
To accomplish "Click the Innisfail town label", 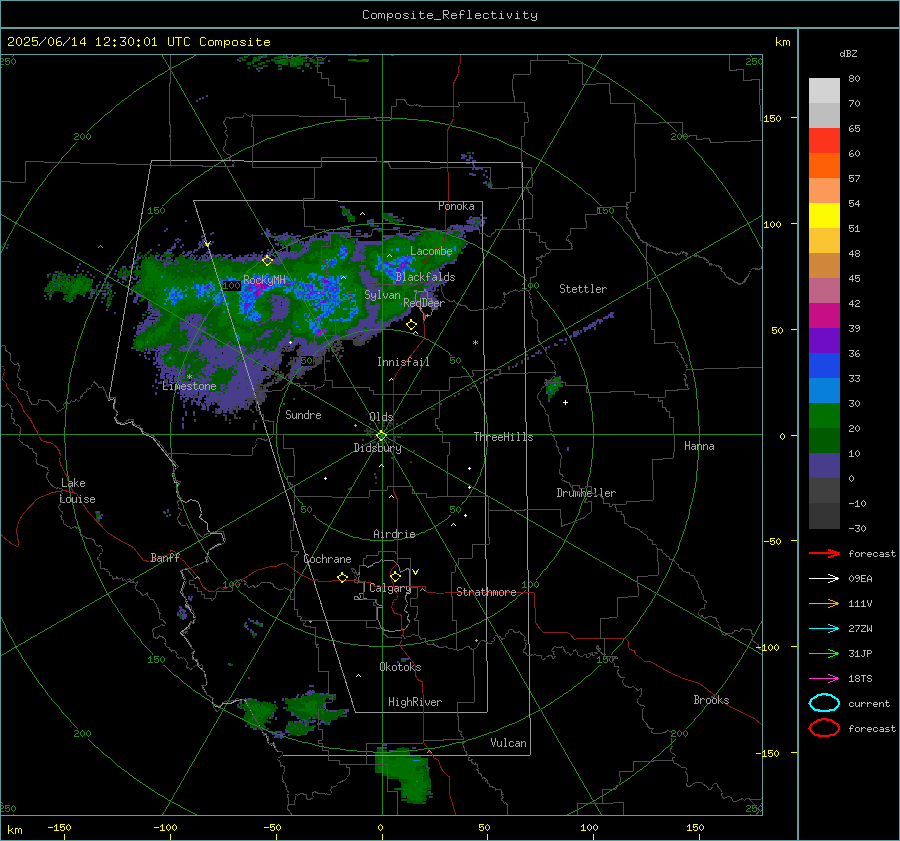I will coord(403,362).
